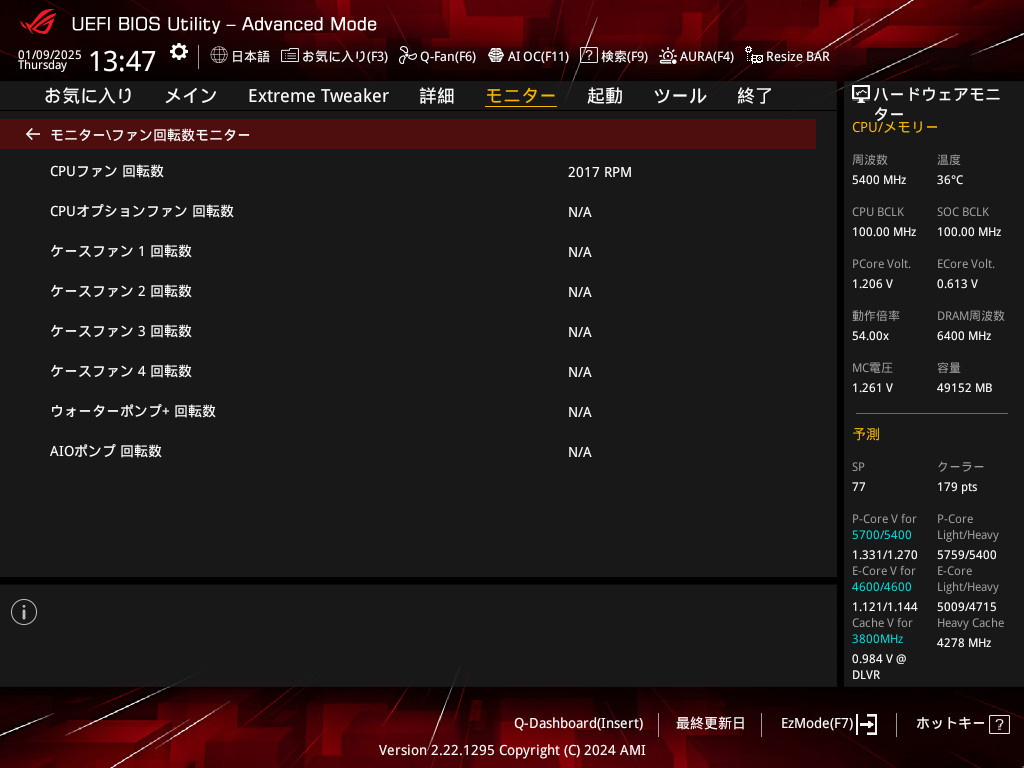Switch to EzMode(F7)
The image size is (1024, 768).
(828, 723)
